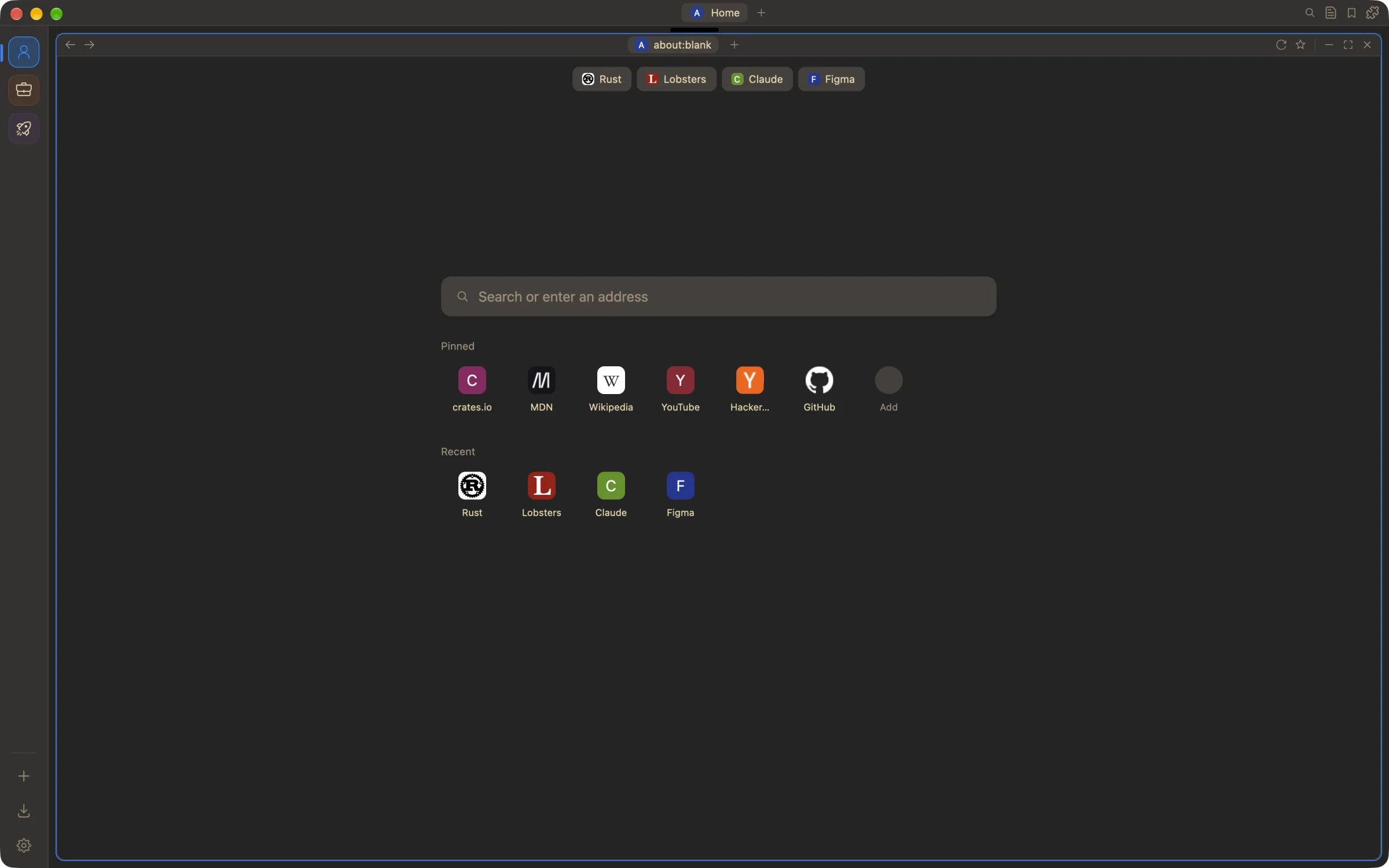This screenshot has height=868, width=1389.
Task: Select the personal profile workspace icon
Action: coord(24,52)
